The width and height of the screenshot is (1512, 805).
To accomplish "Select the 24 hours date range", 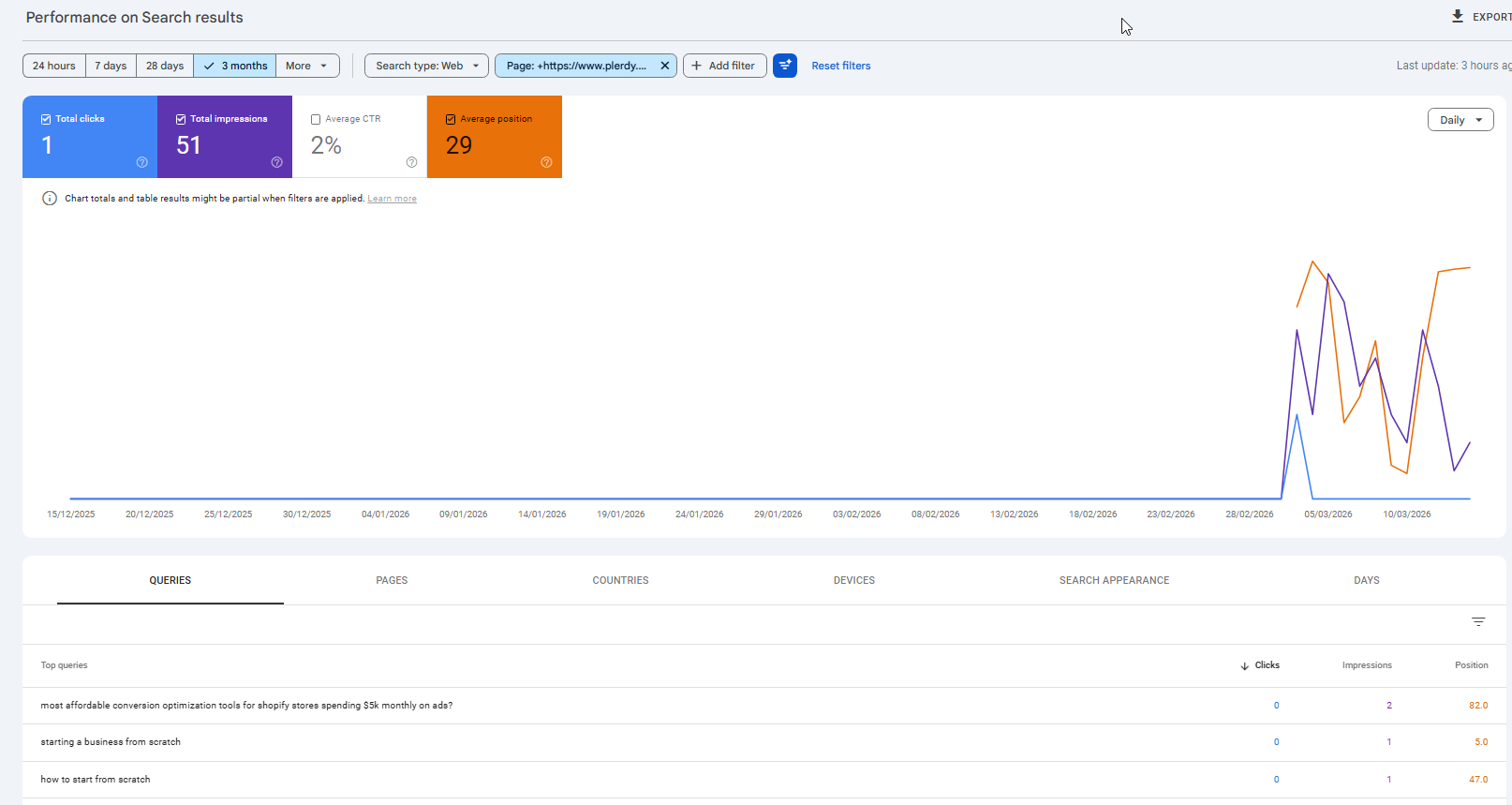I will (x=54, y=66).
